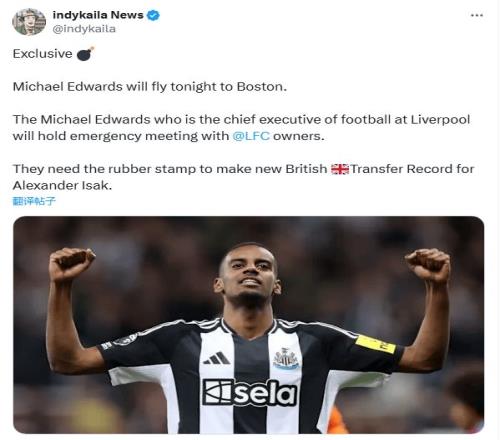Click the sela sponsor logo in photo
Screen dimensions: 500x440
click(249, 393)
